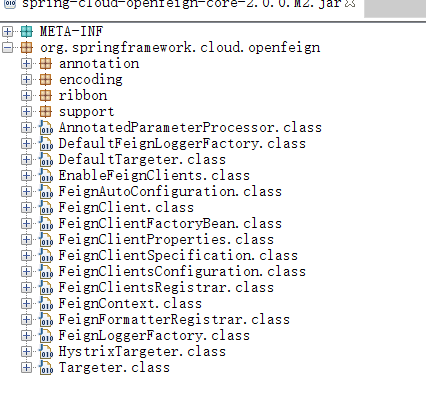Select the spring-cloud-openfeign-core jar tab
This screenshot has width=426, height=397.
pyautogui.click(x=182, y=4)
